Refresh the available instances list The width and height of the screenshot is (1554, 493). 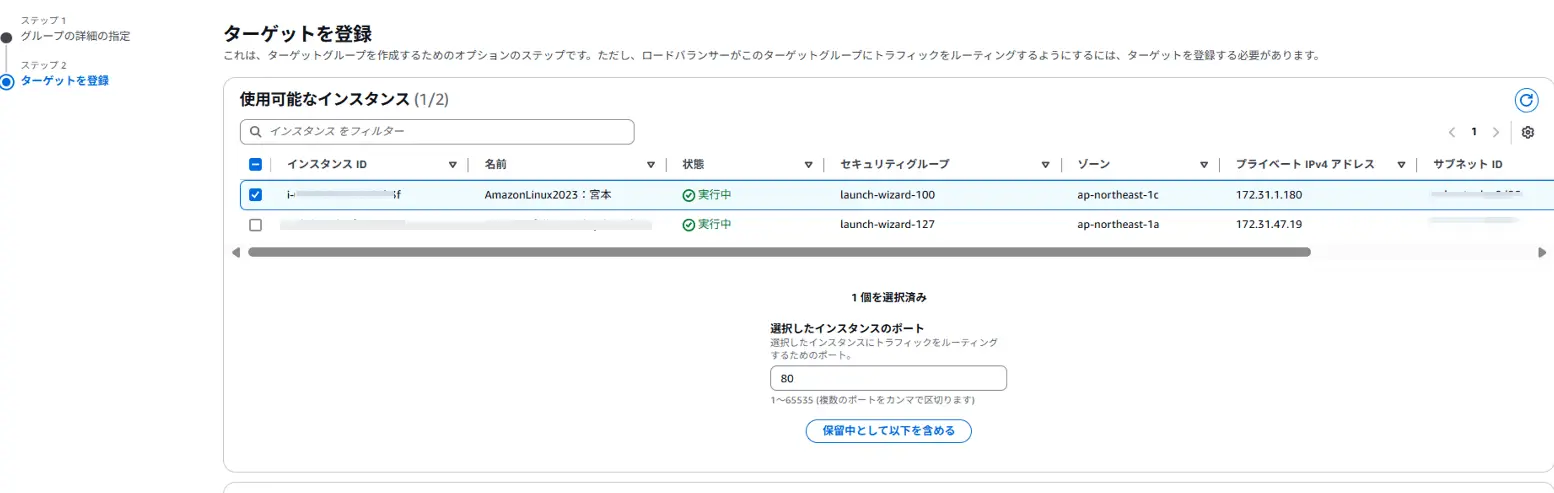(1525, 100)
